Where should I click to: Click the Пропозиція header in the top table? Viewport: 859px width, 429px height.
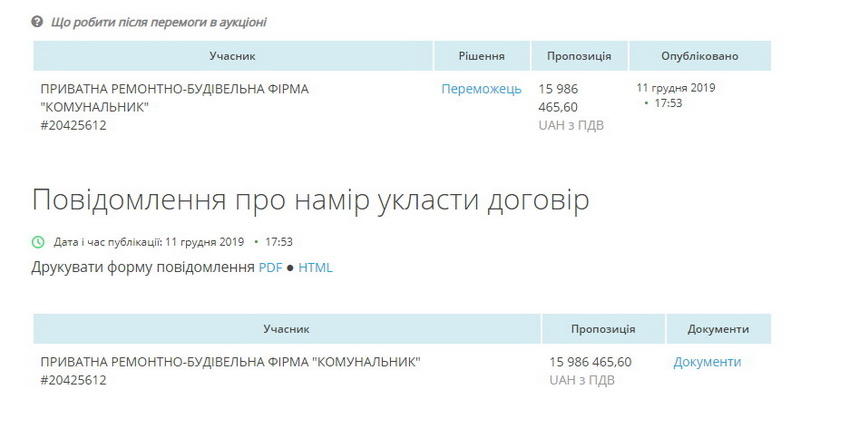pos(578,56)
